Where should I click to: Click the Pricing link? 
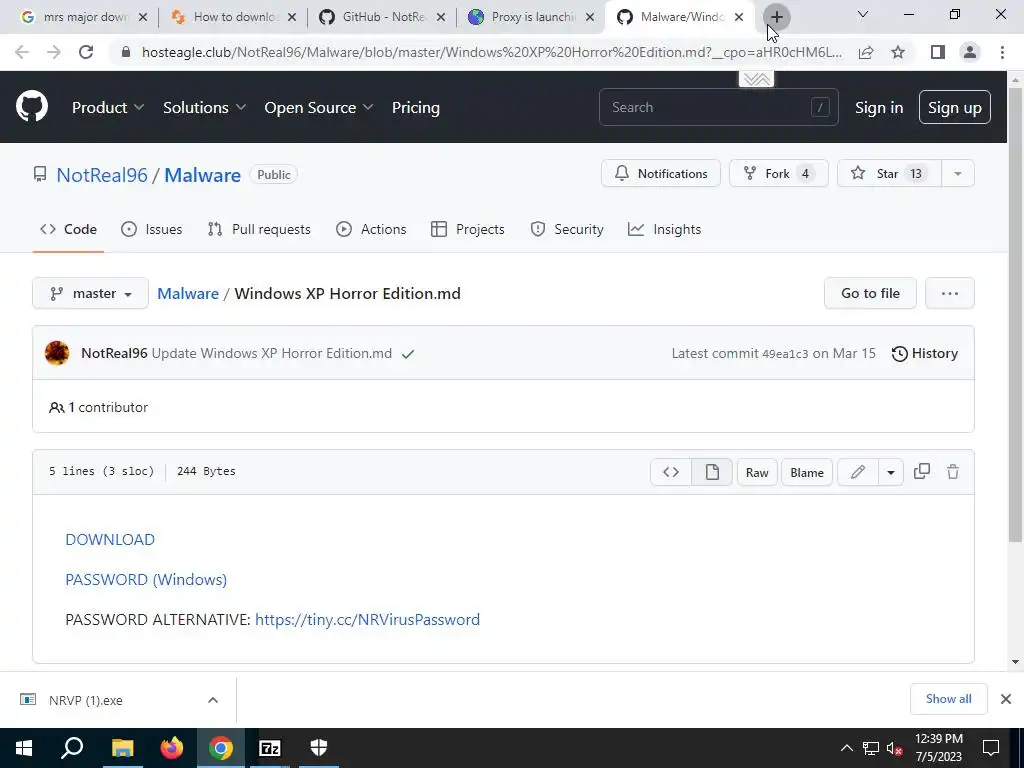click(415, 107)
